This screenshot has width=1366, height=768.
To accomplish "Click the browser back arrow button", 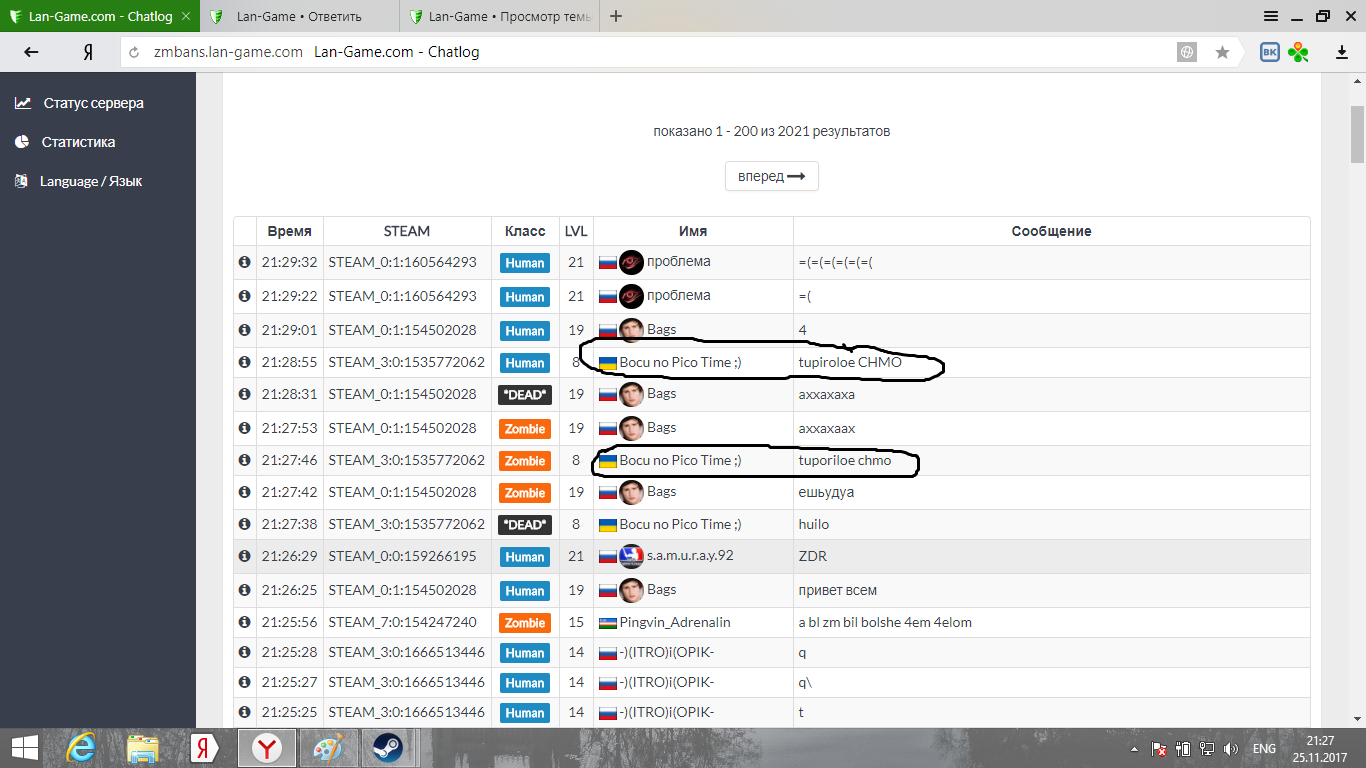I will pos(31,53).
